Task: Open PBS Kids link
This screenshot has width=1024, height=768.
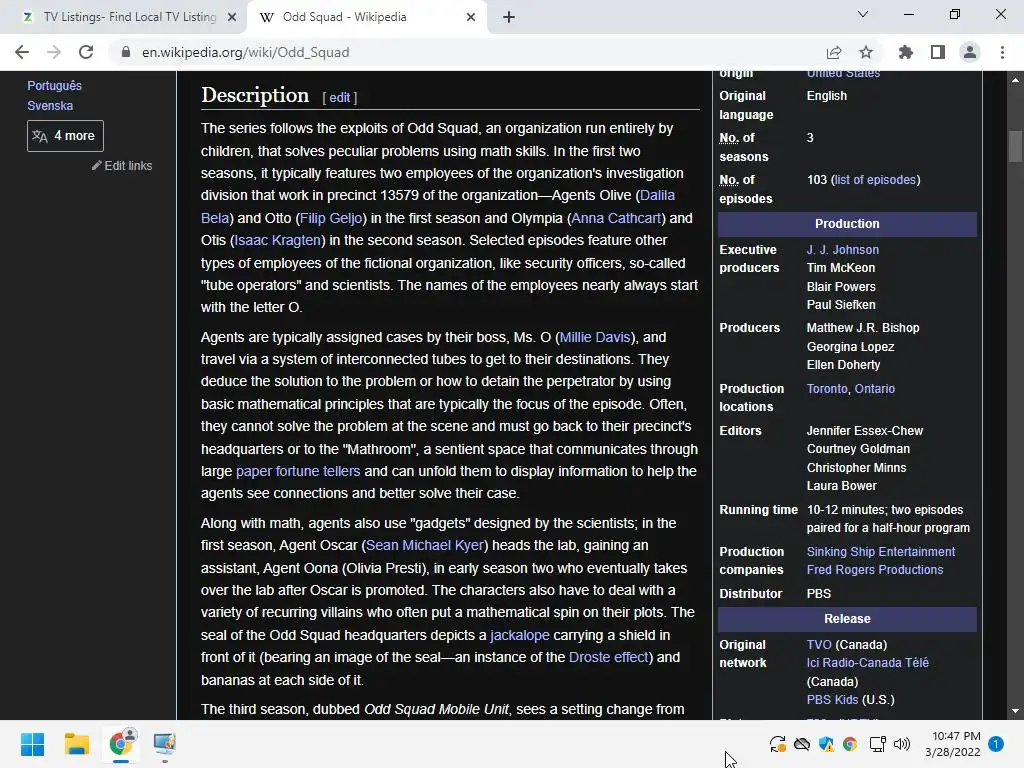Action: point(832,700)
